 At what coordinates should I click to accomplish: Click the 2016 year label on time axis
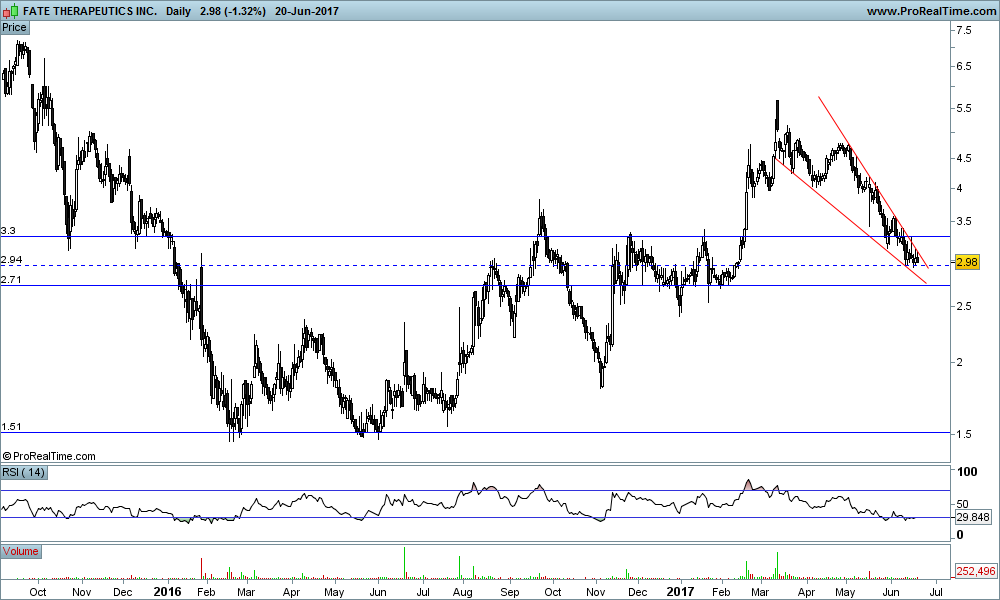[x=168, y=592]
